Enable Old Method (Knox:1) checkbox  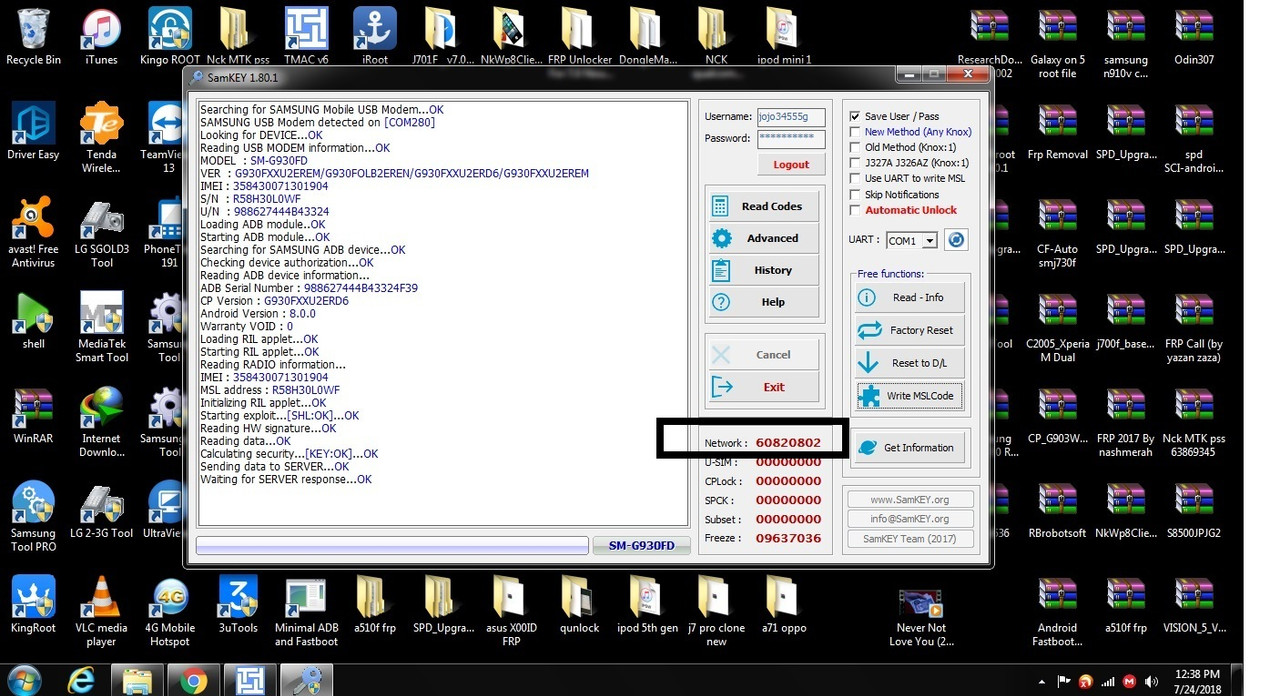tap(855, 148)
